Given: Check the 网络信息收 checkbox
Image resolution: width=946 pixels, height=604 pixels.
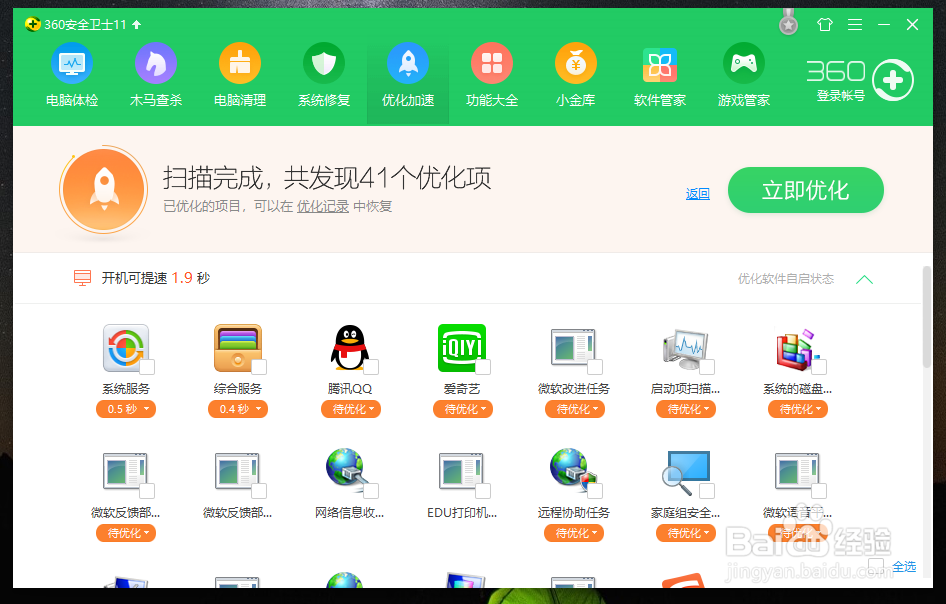Looking at the screenshot, I should pyautogui.click(x=371, y=491).
